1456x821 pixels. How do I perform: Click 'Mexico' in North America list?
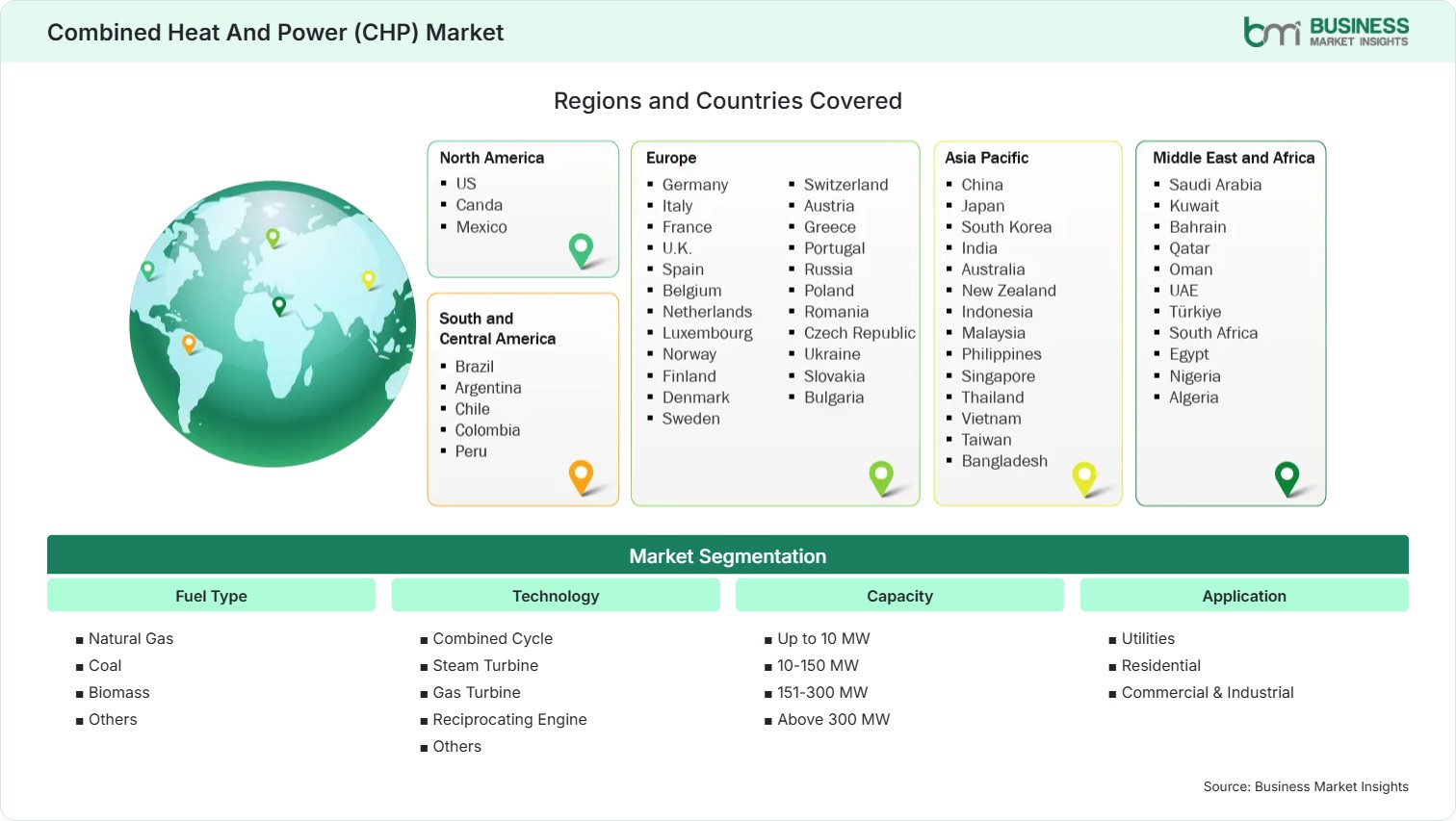click(x=481, y=227)
